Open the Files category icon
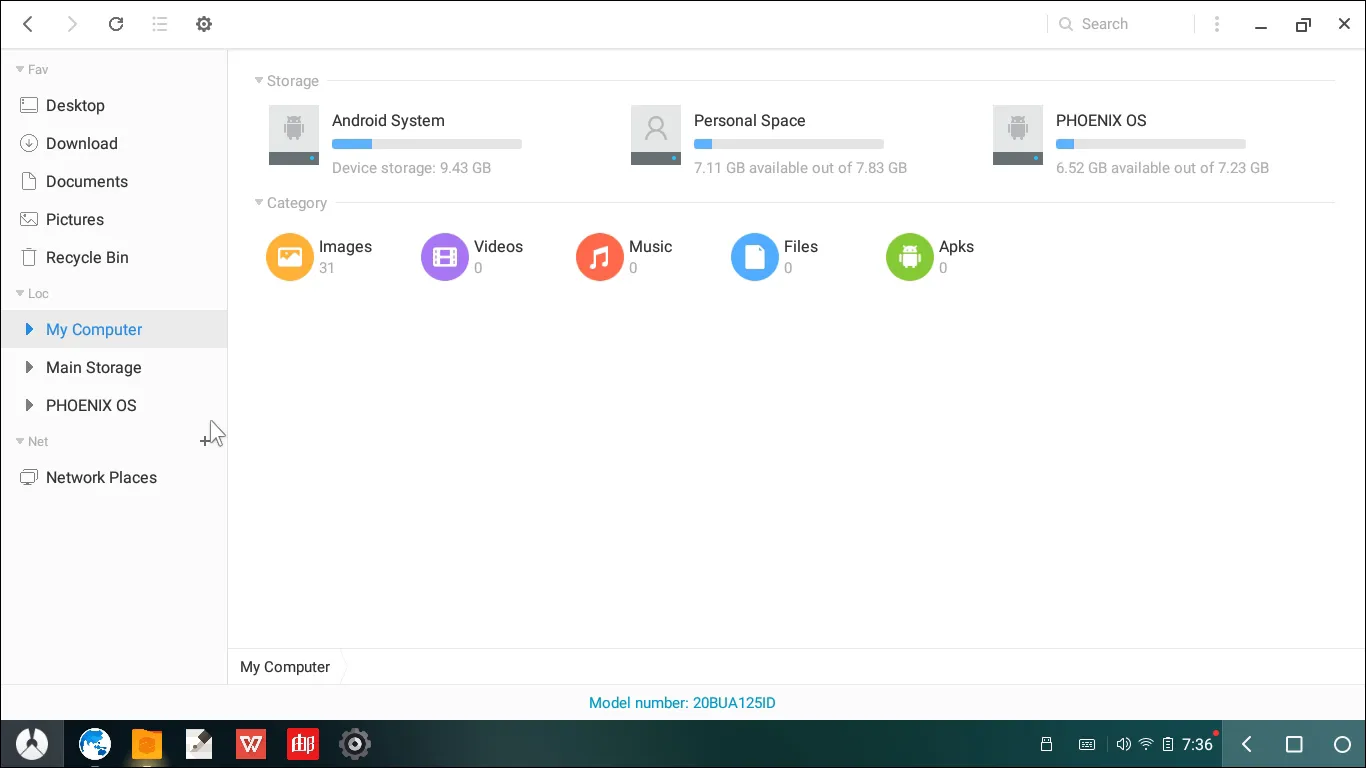 [x=755, y=257]
